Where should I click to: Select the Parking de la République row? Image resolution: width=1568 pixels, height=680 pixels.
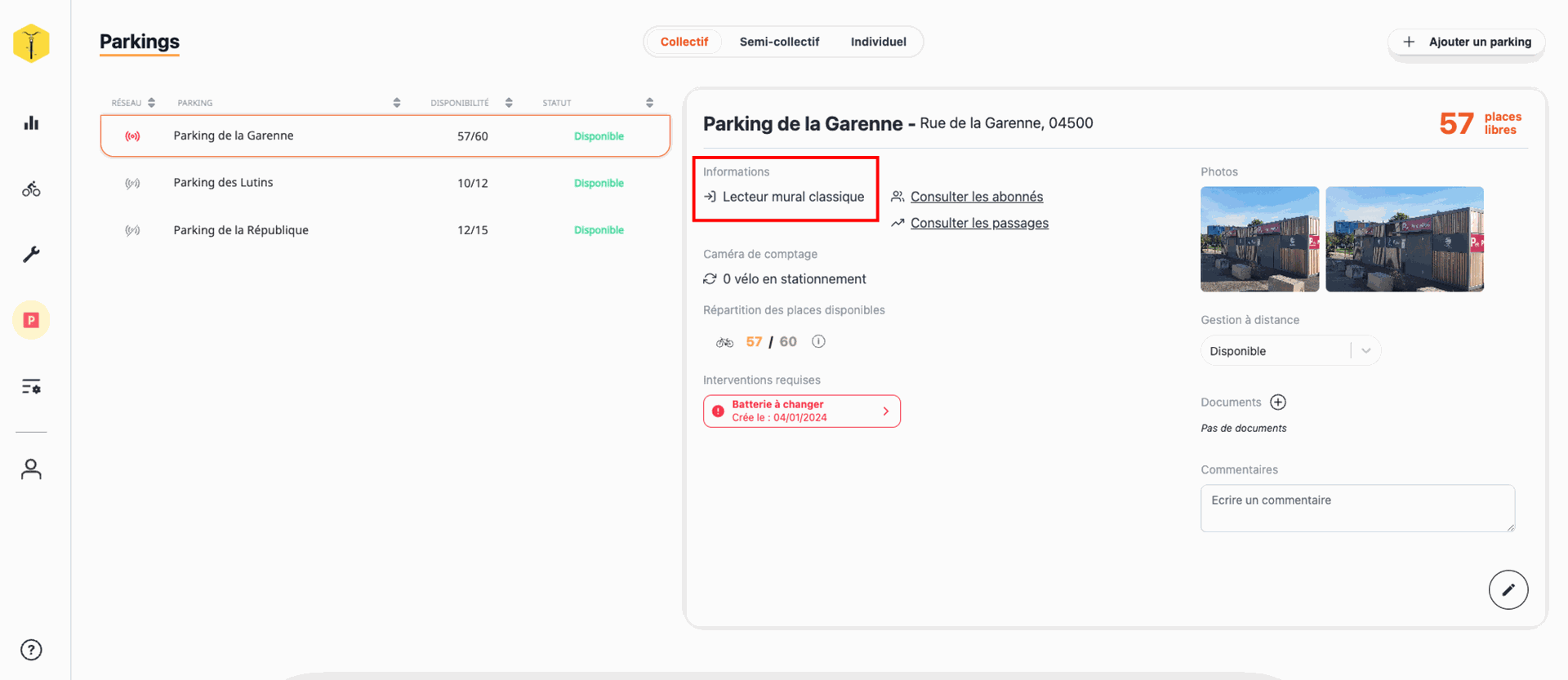(385, 230)
